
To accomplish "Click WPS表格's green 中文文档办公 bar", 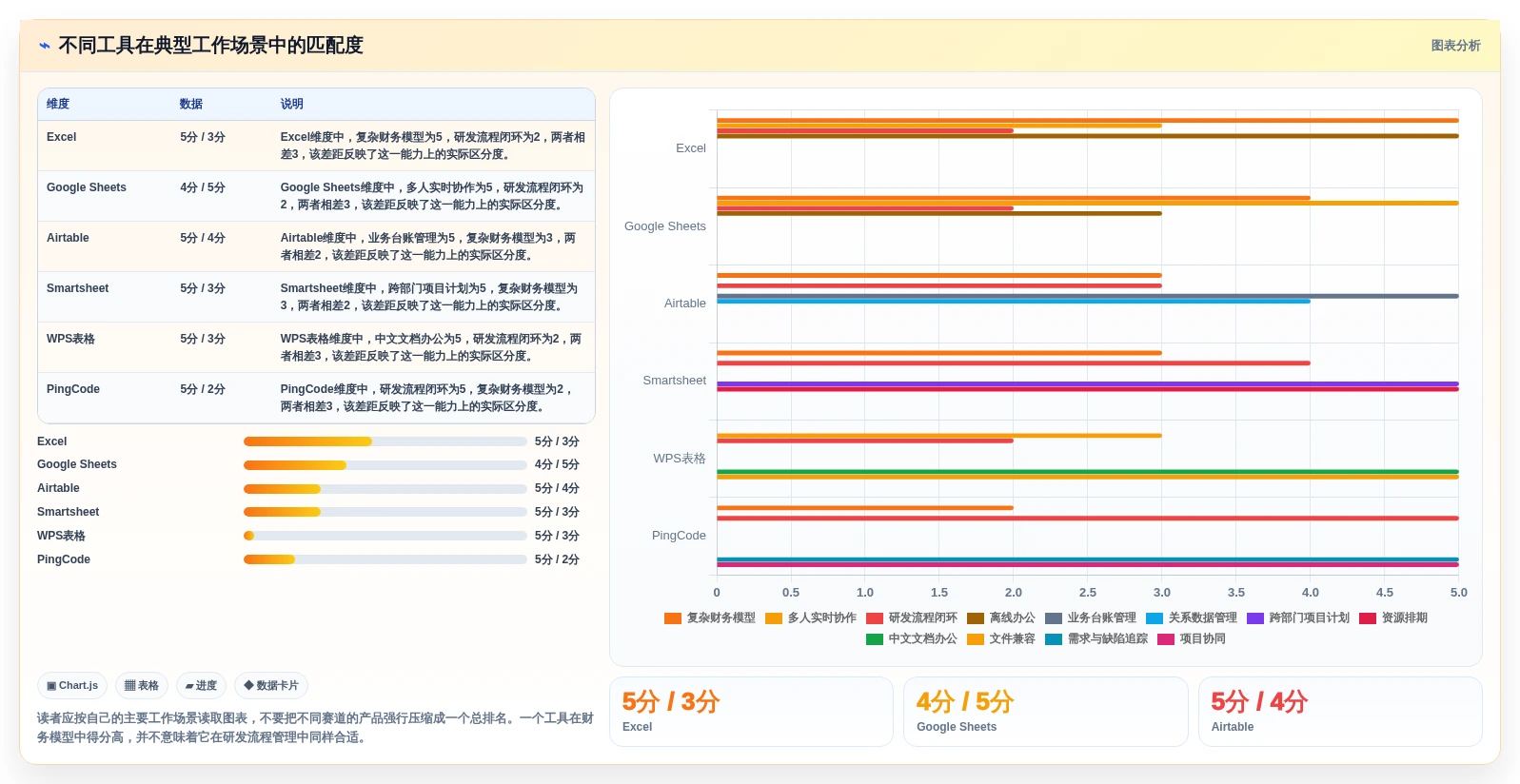I will pos(1088,471).
